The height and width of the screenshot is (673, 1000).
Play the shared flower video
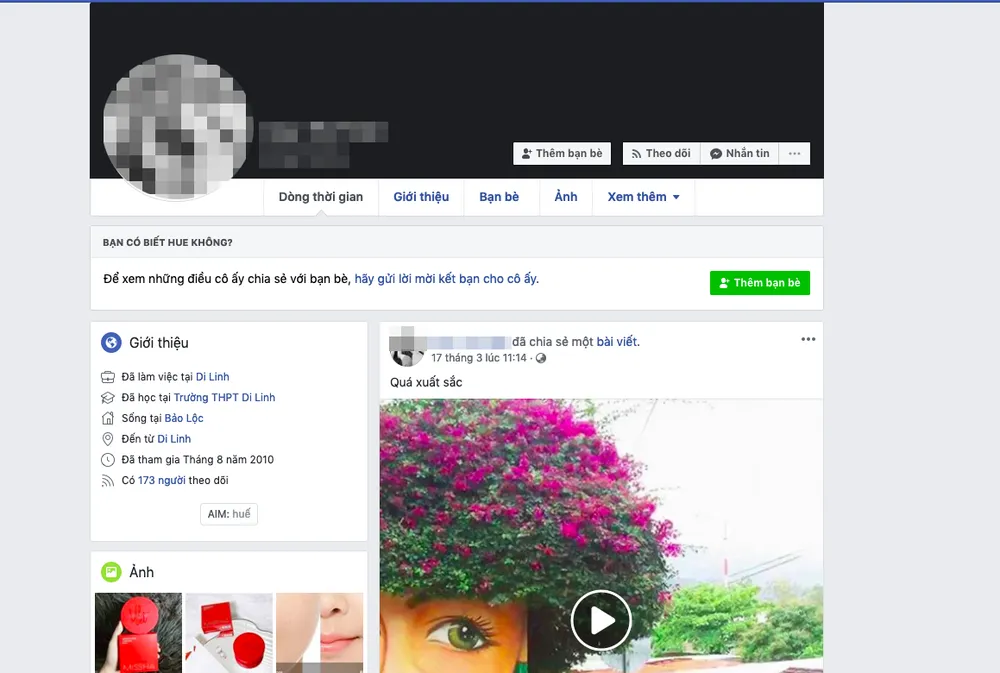601,620
